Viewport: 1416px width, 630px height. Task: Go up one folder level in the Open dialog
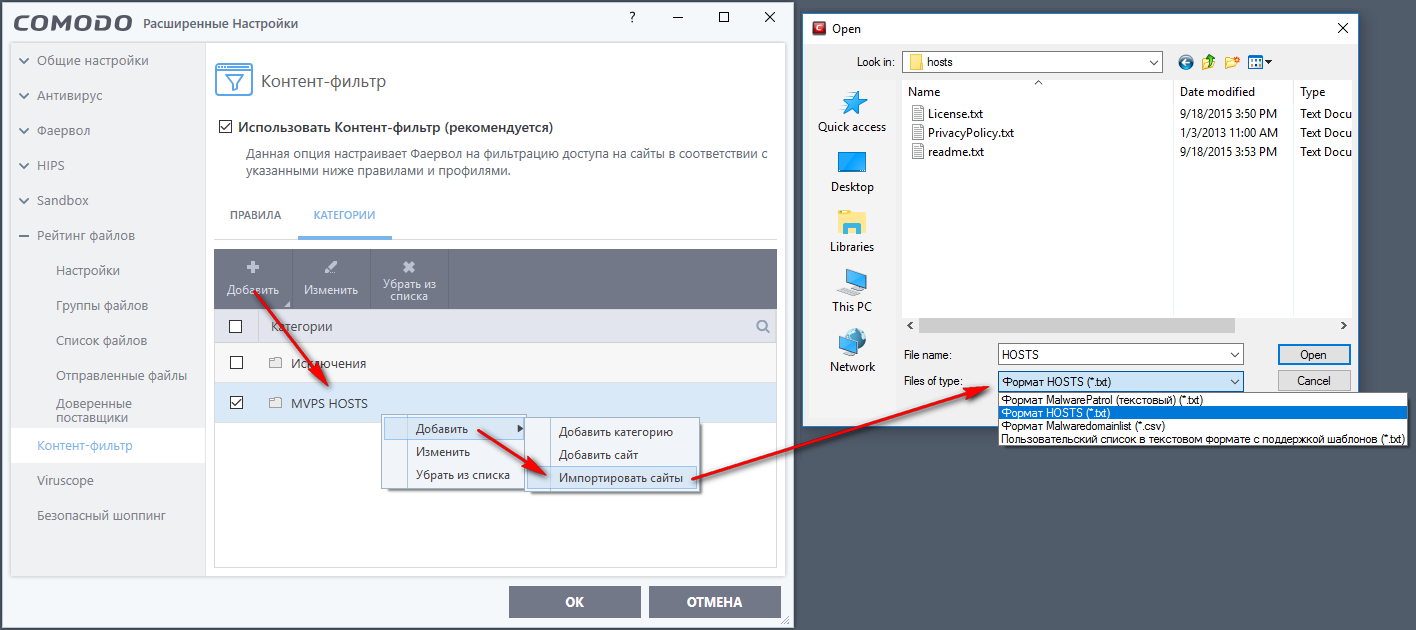tap(1209, 62)
